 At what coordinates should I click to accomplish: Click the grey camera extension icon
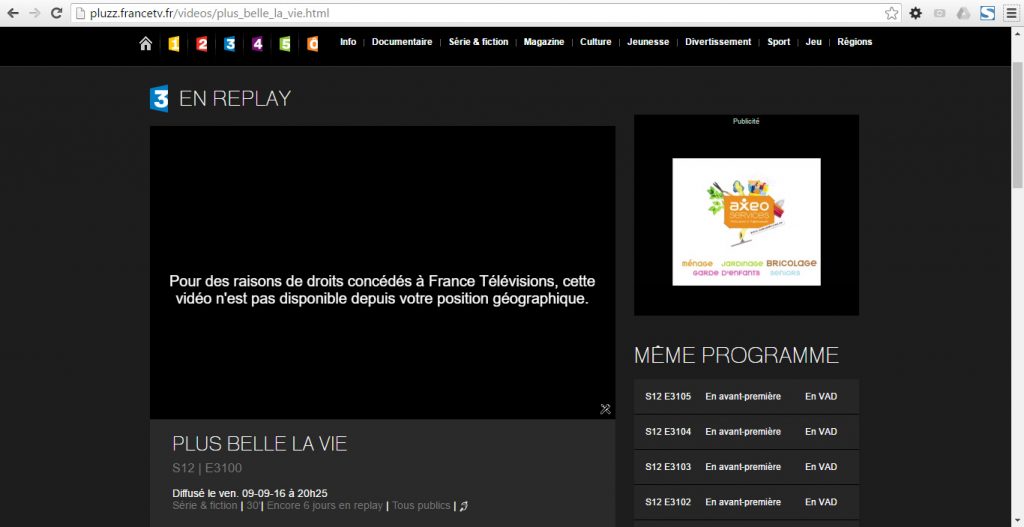[940, 13]
